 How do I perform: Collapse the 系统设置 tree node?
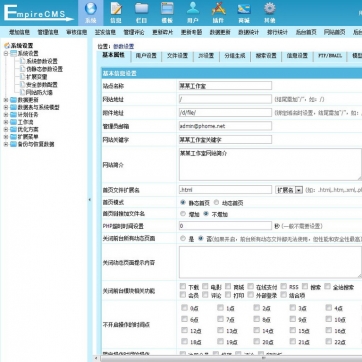pos(6,53)
